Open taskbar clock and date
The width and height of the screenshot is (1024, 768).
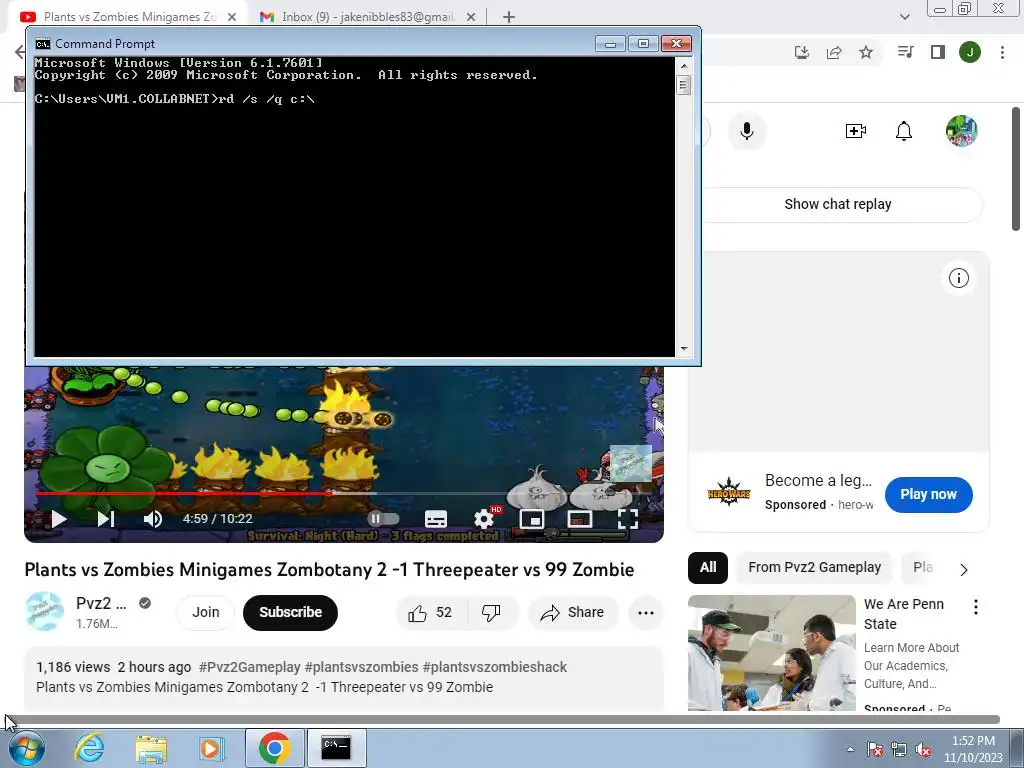[973, 749]
